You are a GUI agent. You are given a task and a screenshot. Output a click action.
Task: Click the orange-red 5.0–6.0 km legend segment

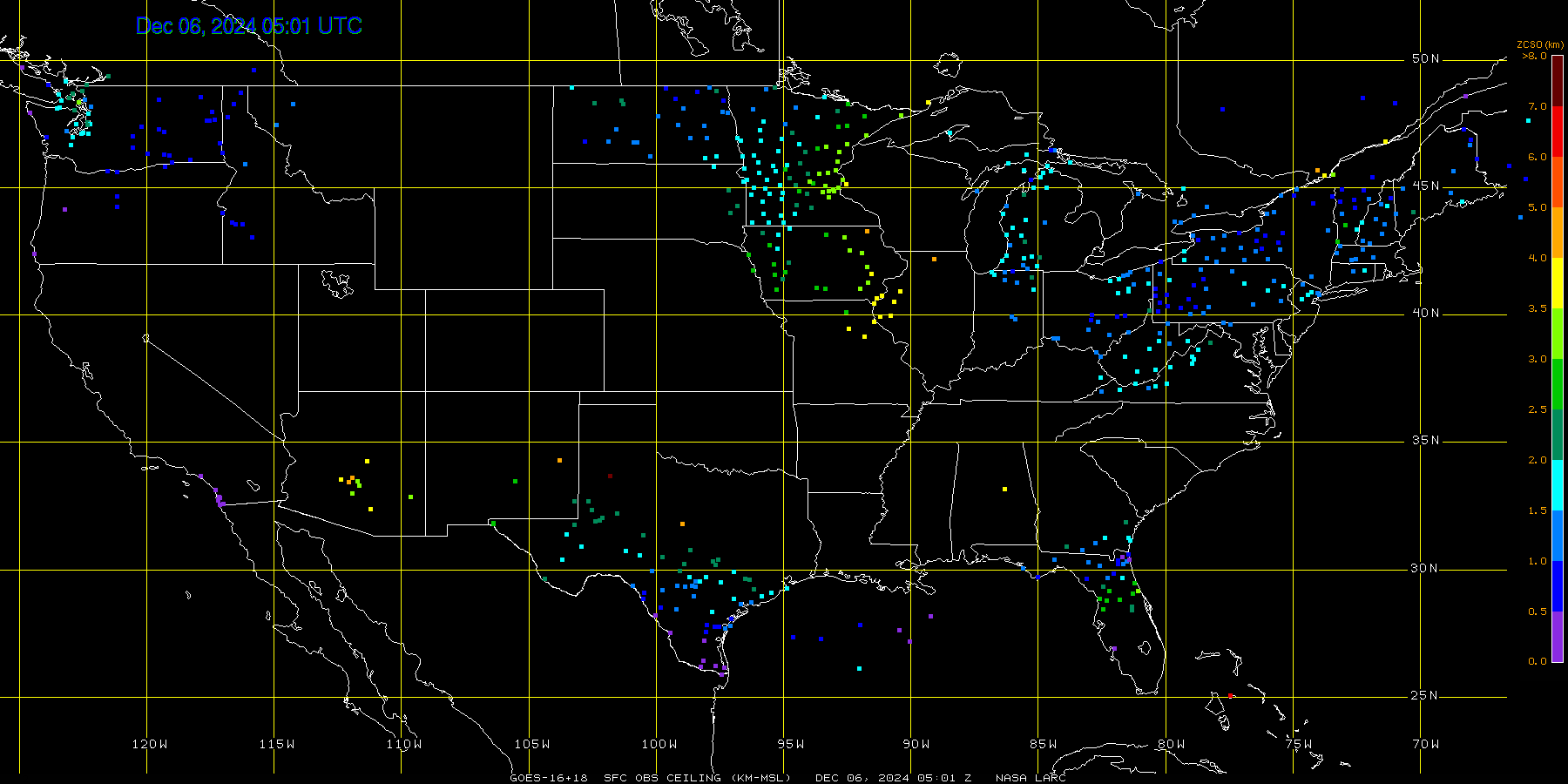coord(1557,182)
